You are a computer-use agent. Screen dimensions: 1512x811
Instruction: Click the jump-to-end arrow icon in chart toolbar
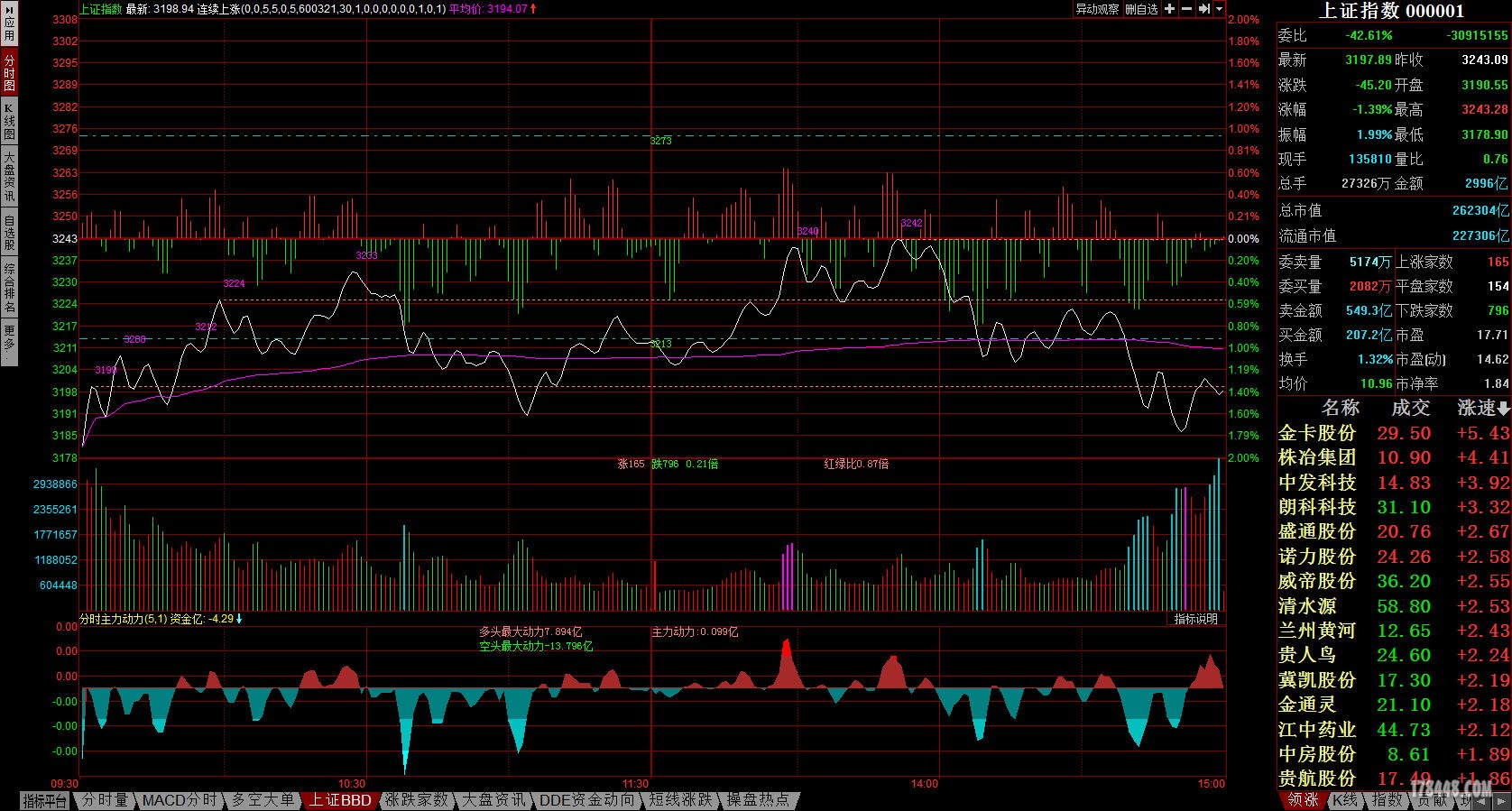click(1203, 9)
